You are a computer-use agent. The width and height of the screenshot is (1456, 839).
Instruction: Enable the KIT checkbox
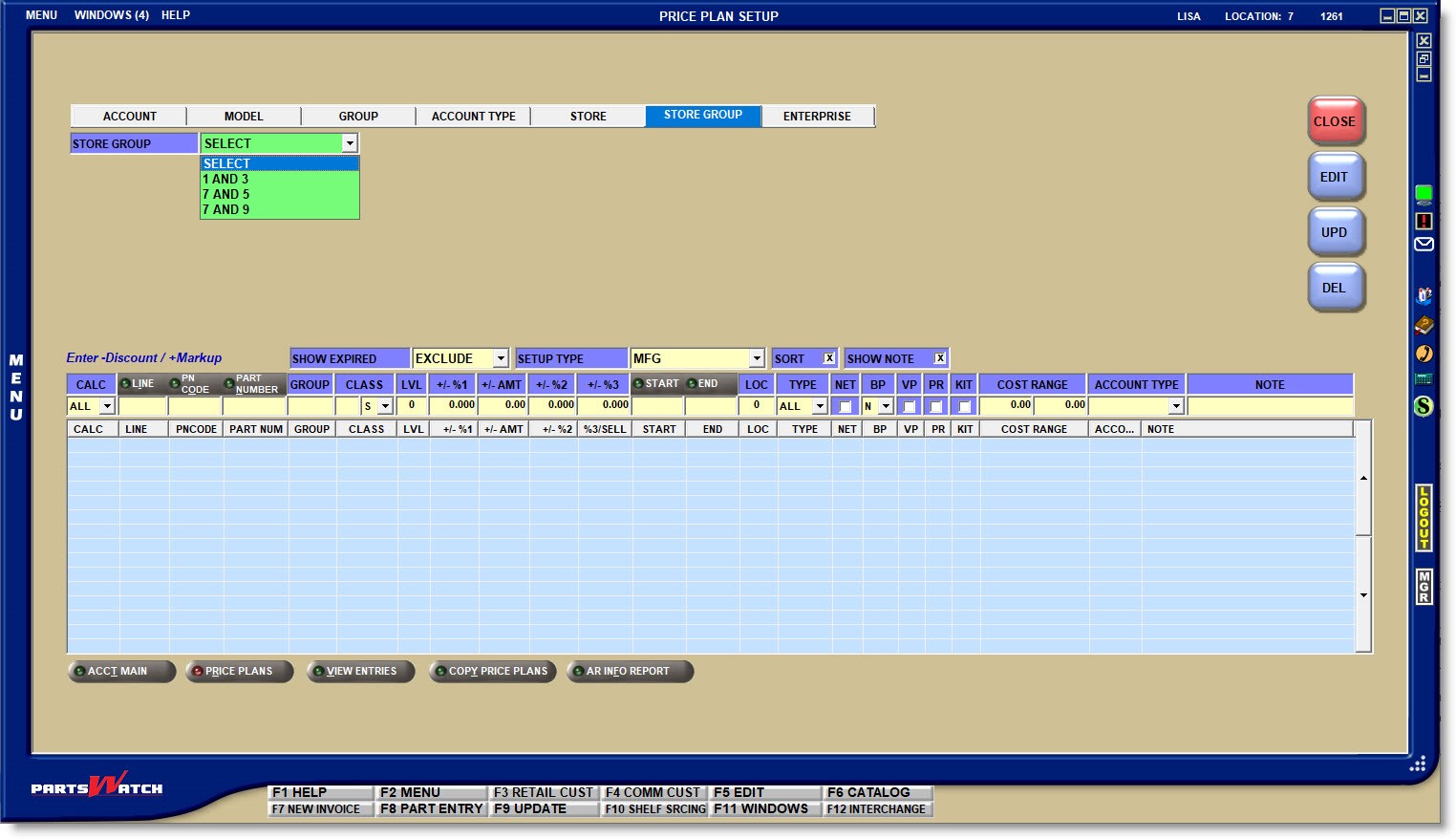pyautogui.click(x=964, y=406)
